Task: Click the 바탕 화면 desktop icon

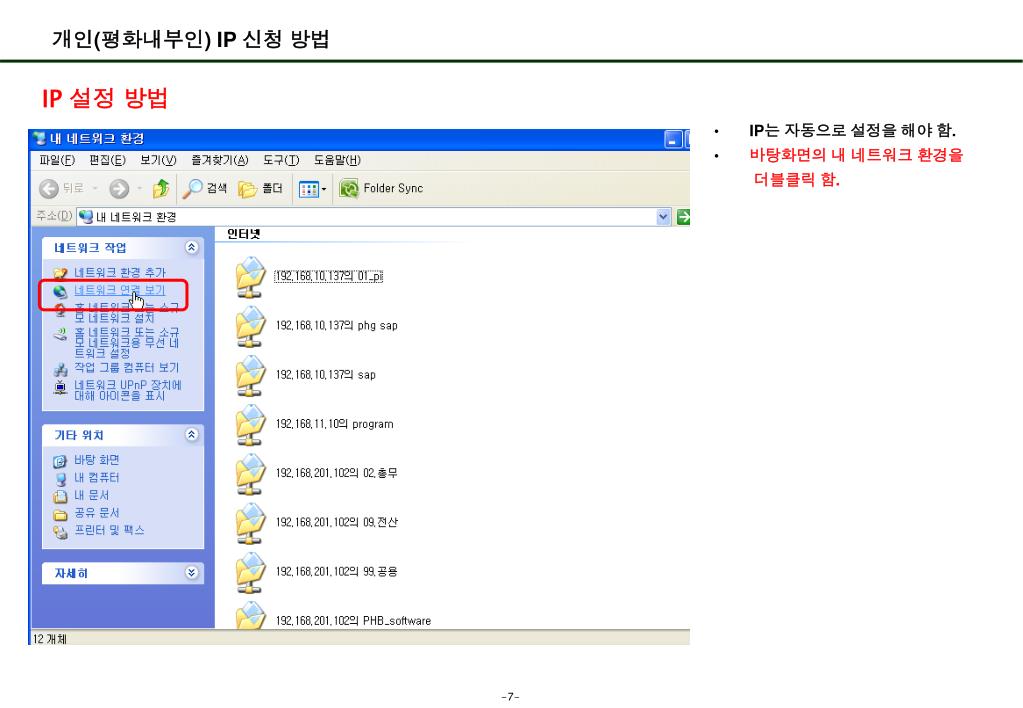Action: tap(60, 461)
